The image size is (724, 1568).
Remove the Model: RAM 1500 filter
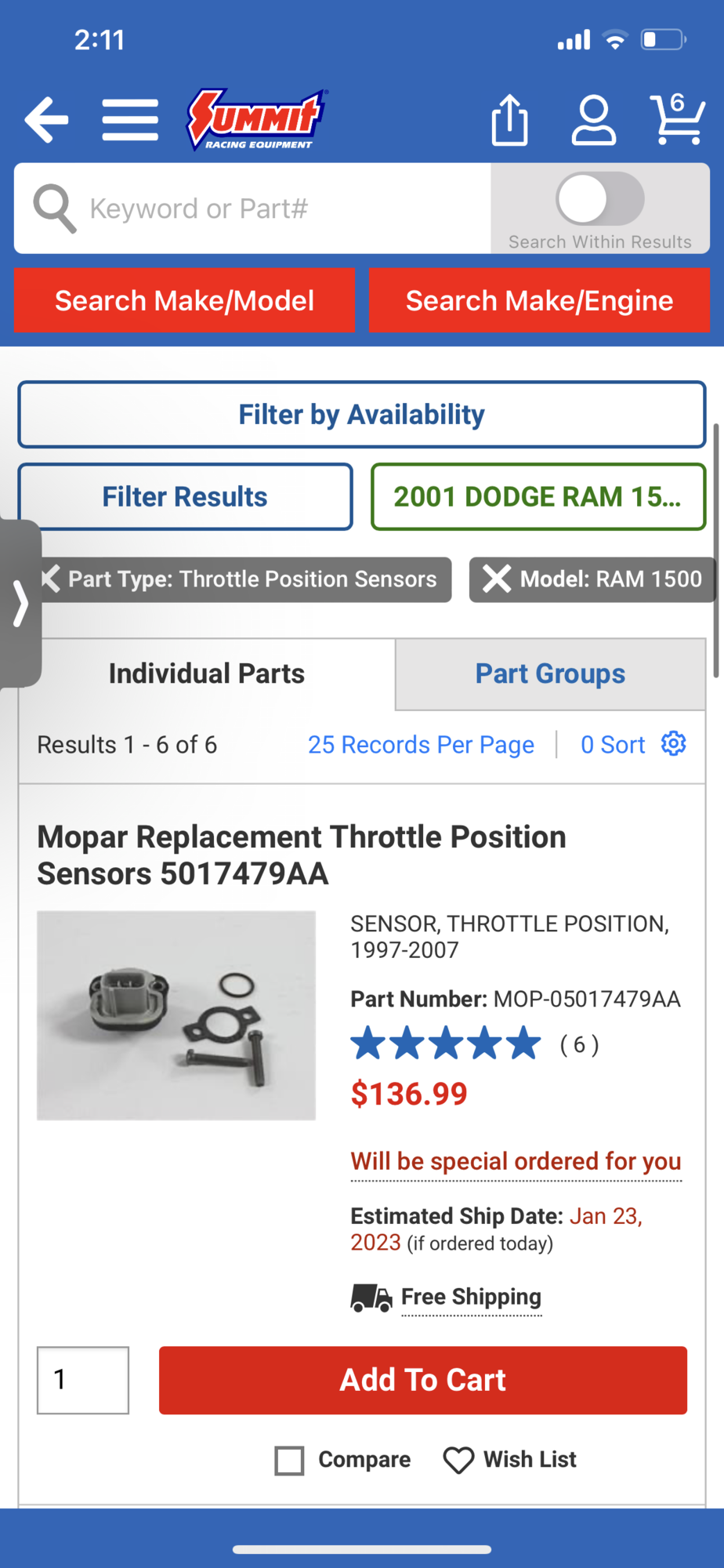pos(497,579)
